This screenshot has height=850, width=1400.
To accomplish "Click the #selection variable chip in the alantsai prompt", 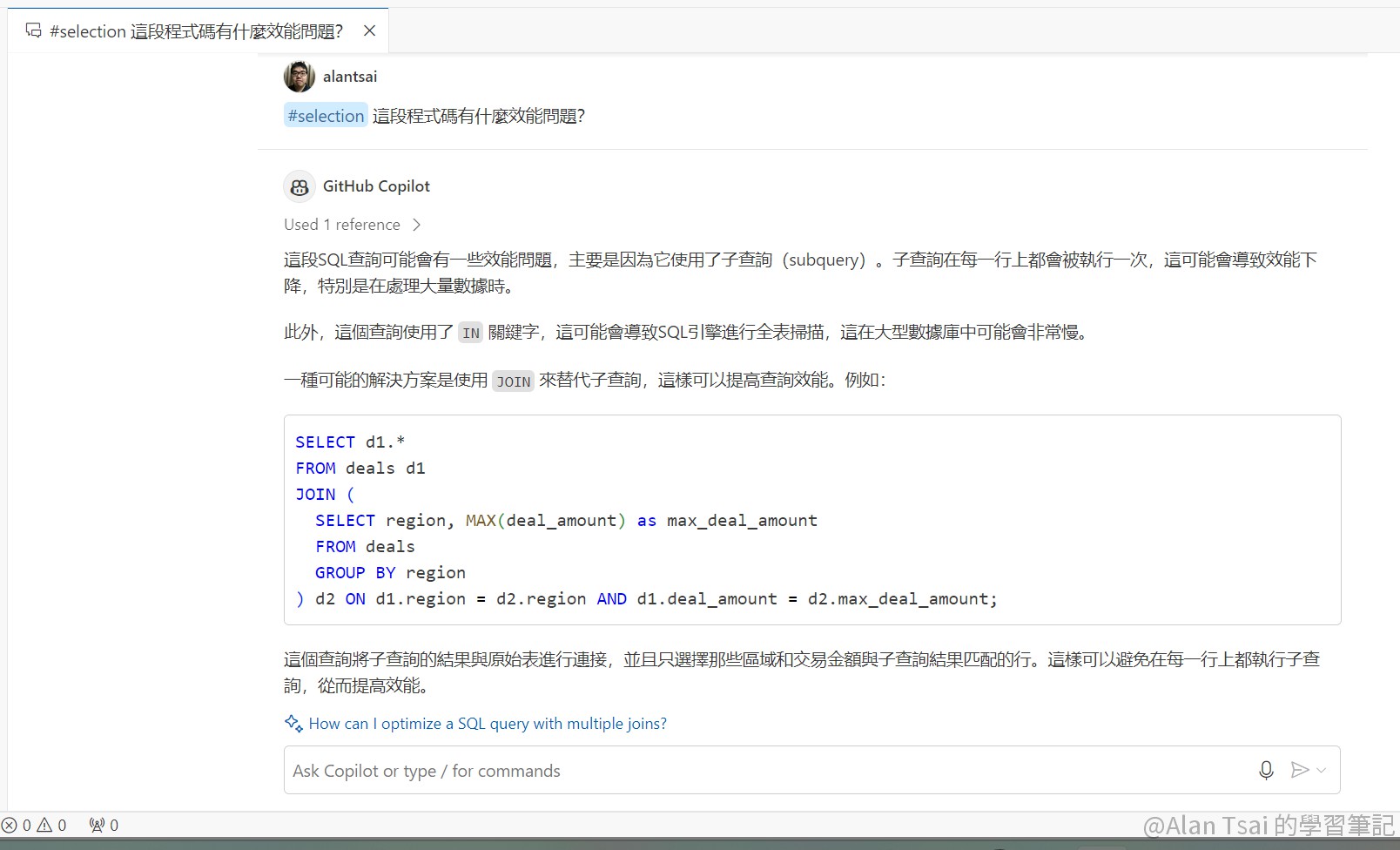I will point(326,116).
